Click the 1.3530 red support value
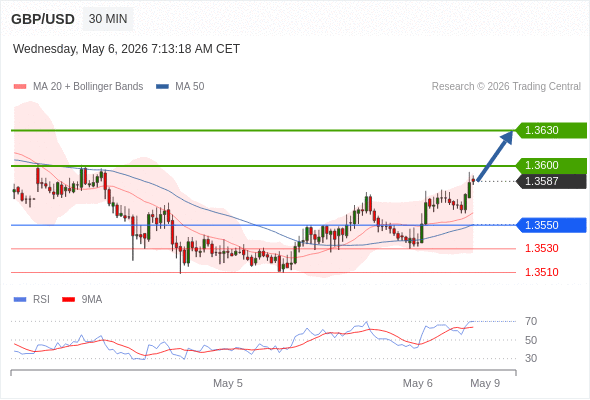 point(542,248)
